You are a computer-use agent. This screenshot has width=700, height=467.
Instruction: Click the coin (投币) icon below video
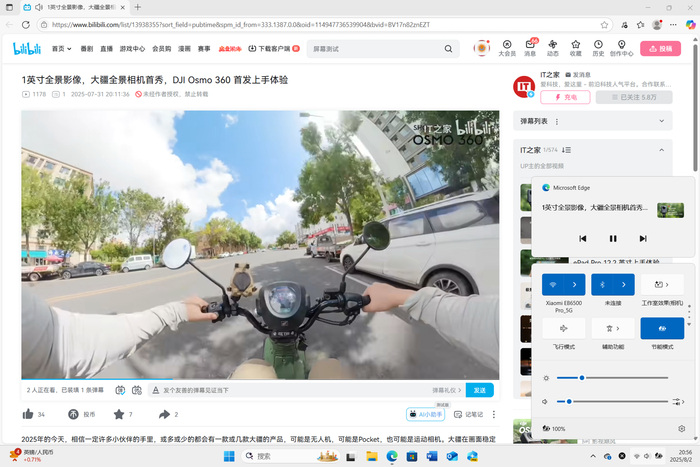[73, 414]
